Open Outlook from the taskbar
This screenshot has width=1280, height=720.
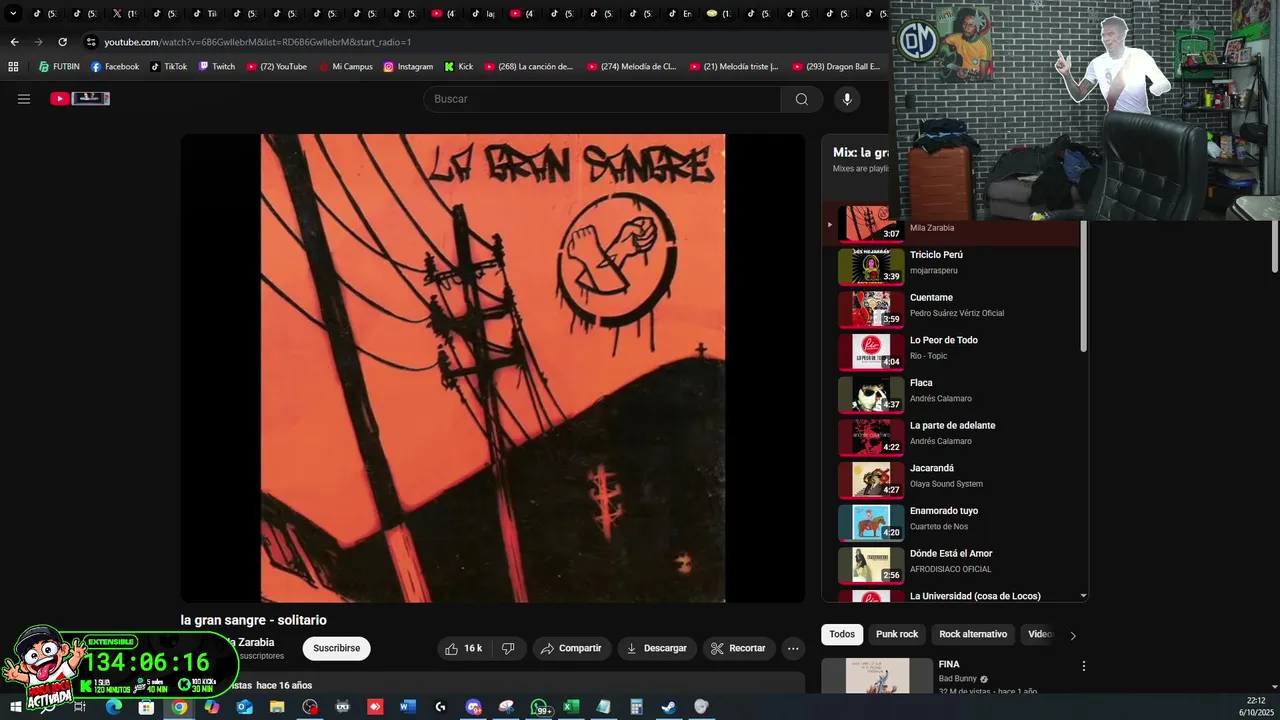coord(244,707)
